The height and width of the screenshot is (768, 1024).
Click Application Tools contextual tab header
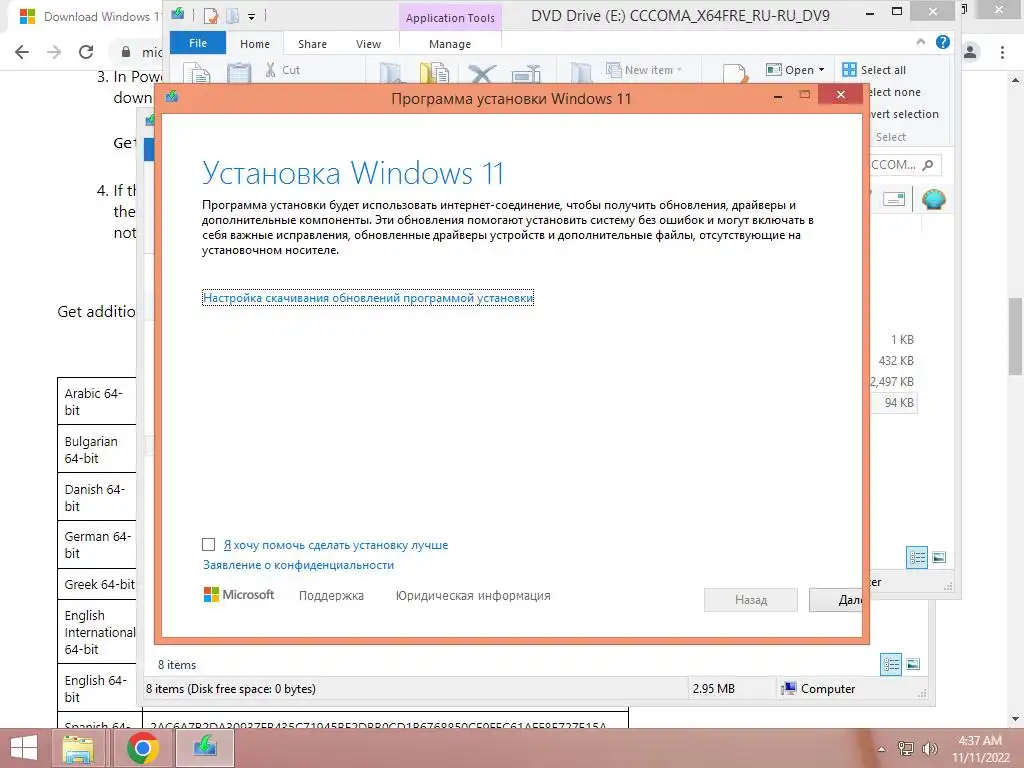coord(450,18)
